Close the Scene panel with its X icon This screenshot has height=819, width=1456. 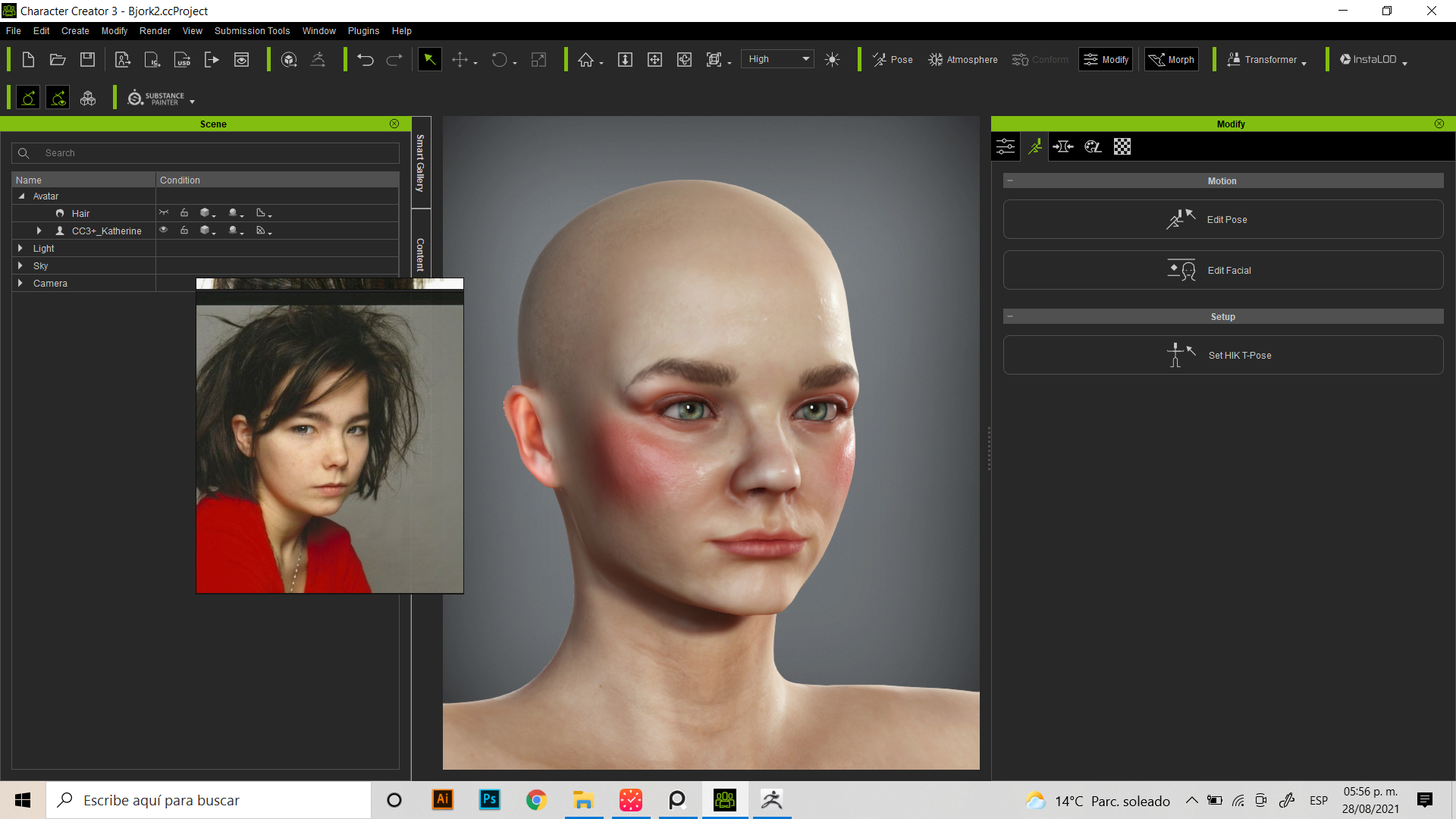pos(394,124)
